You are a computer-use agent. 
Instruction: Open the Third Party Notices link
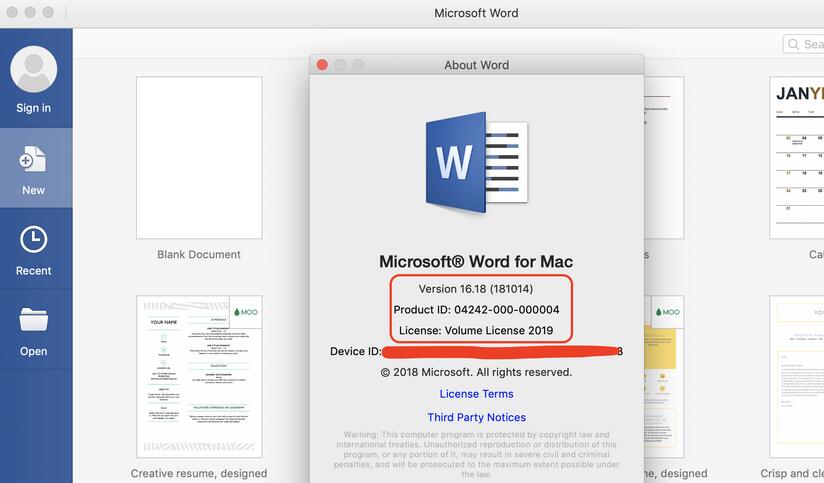pos(477,417)
